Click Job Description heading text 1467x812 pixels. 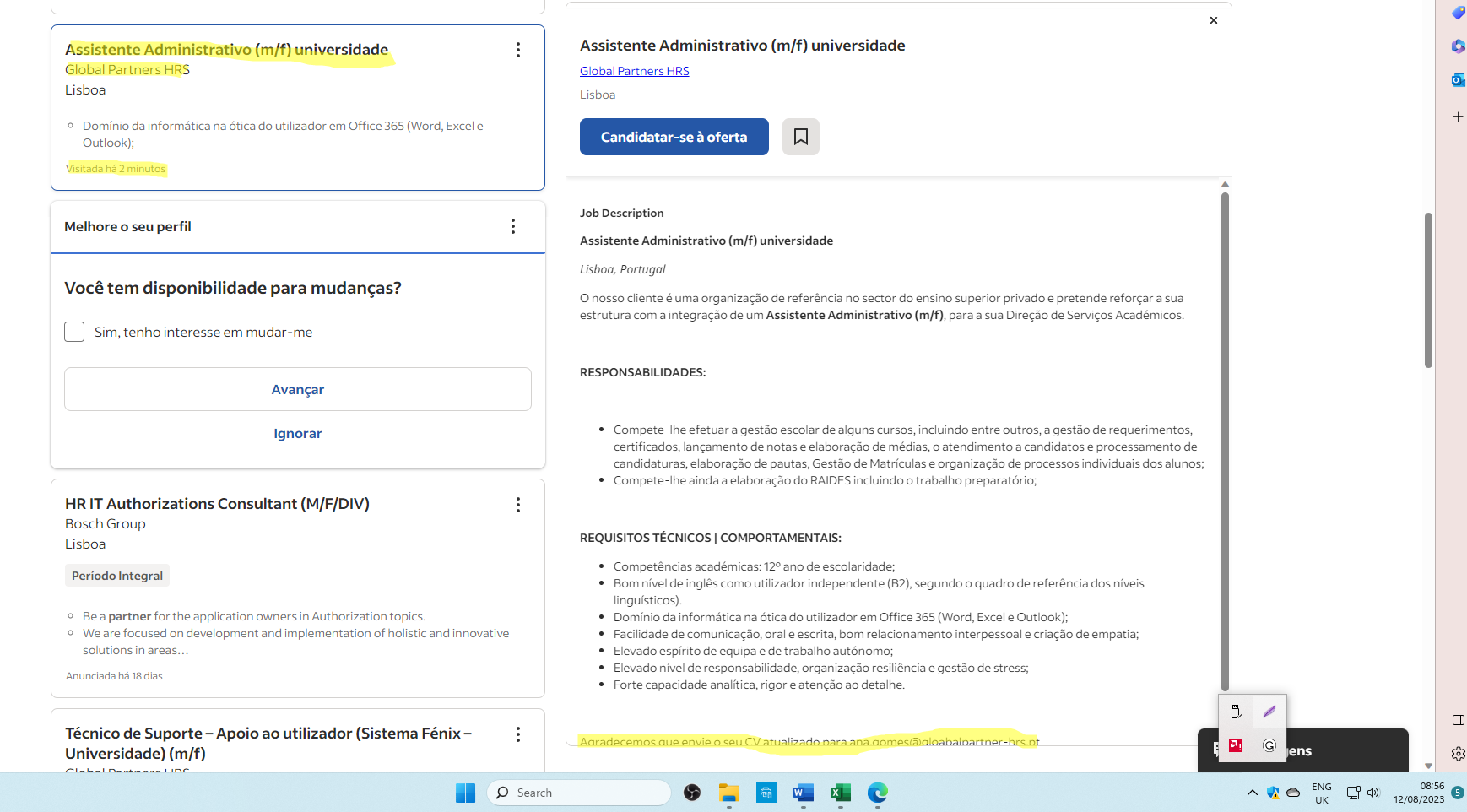click(x=622, y=214)
